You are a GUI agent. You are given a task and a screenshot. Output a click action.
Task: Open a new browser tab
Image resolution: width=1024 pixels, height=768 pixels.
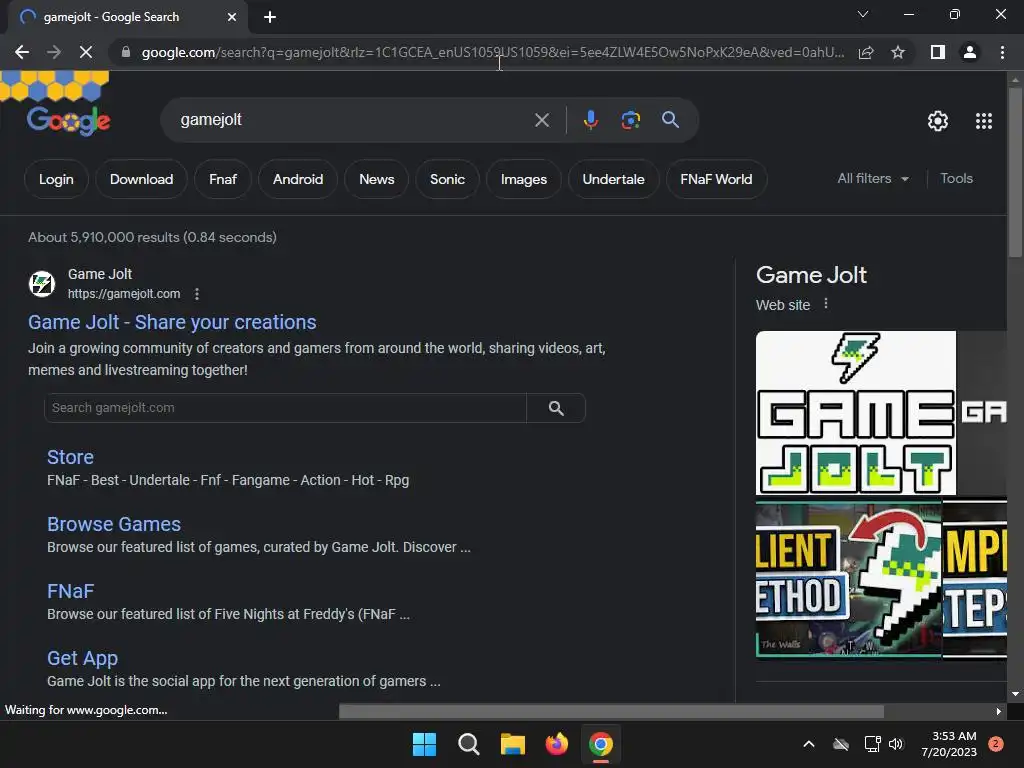point(270,17)
